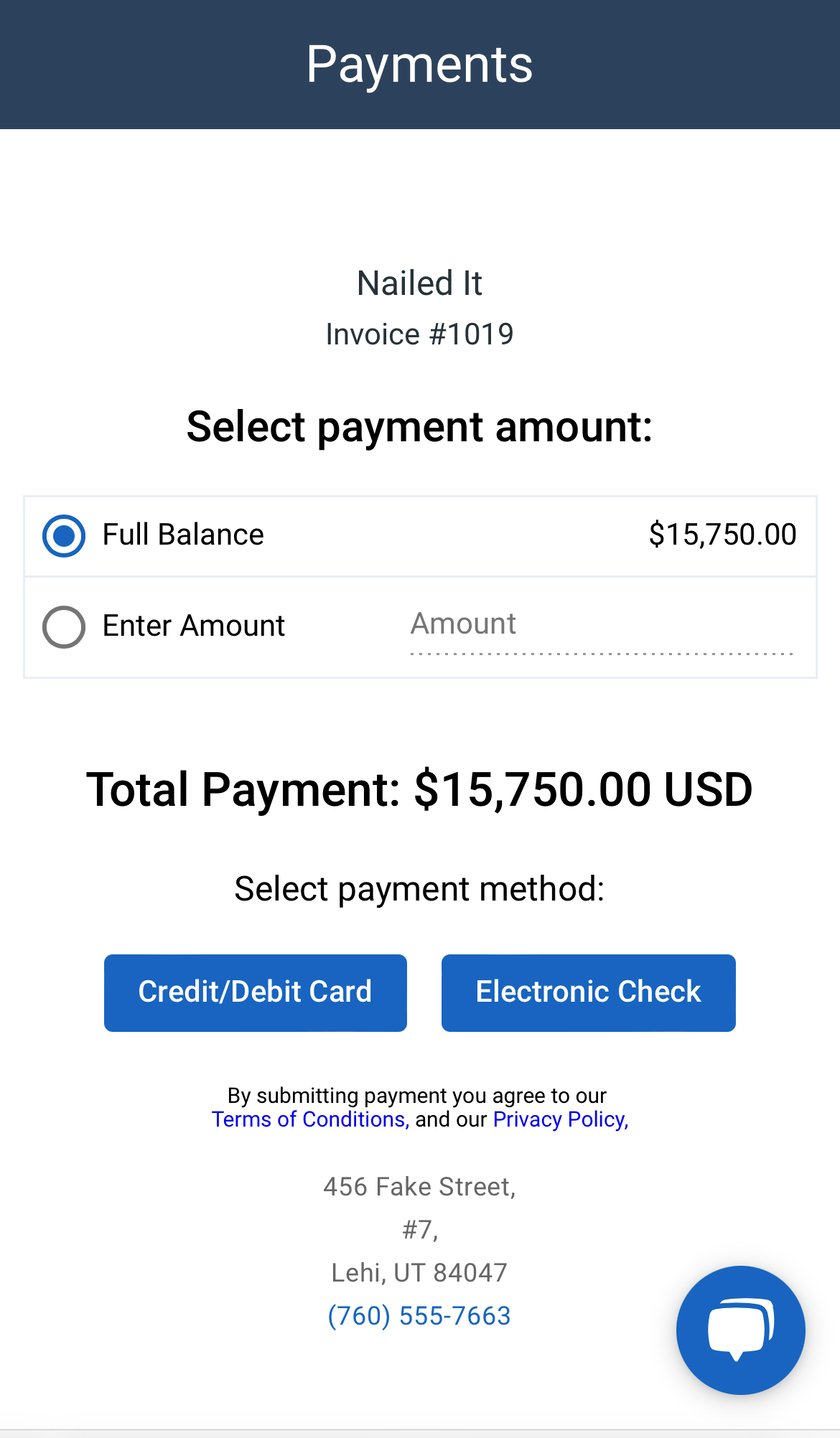Image resolution: width=840 pixels, height=1438 pixels.
Task: Open Terms of Conditions hyperlink
Action: point(308,1119)
